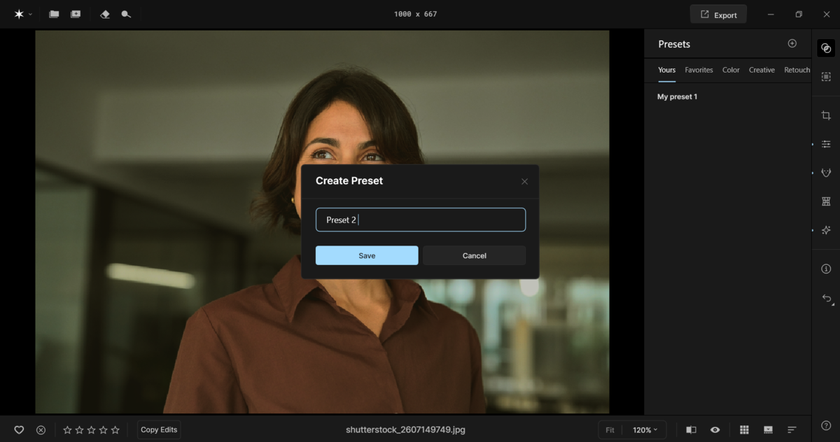Click the eraser icon in top toolbar
The image size is (840, 442).
click(106, 15)
